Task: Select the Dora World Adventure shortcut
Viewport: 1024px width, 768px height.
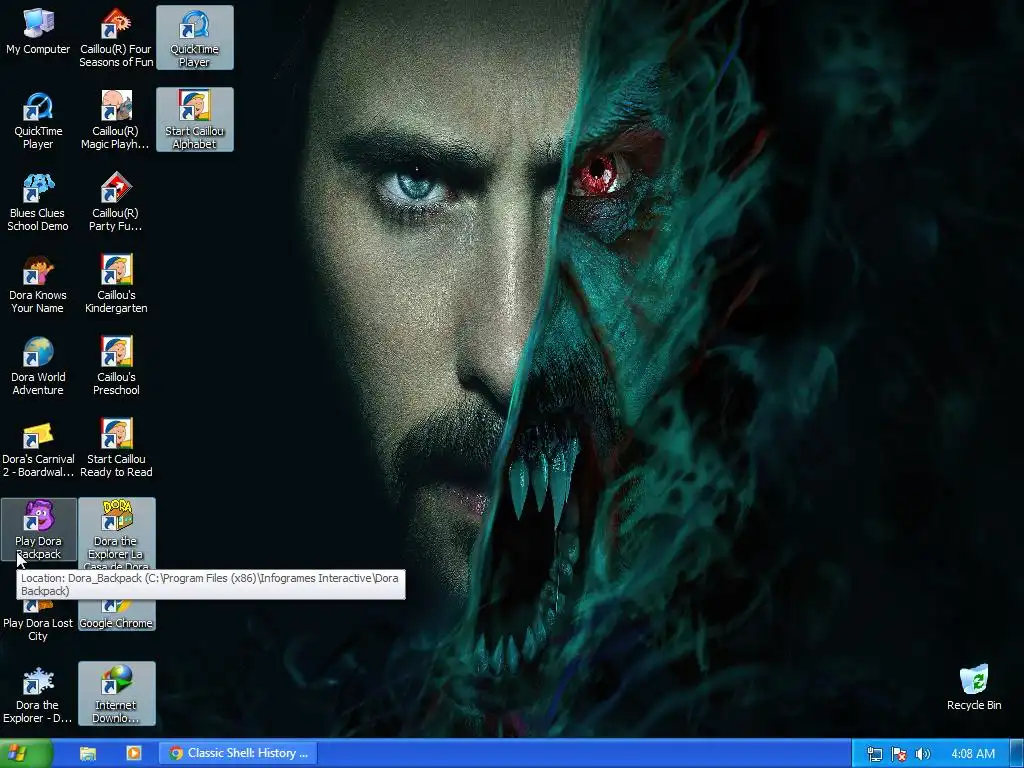Action: [x=38, y=366]
